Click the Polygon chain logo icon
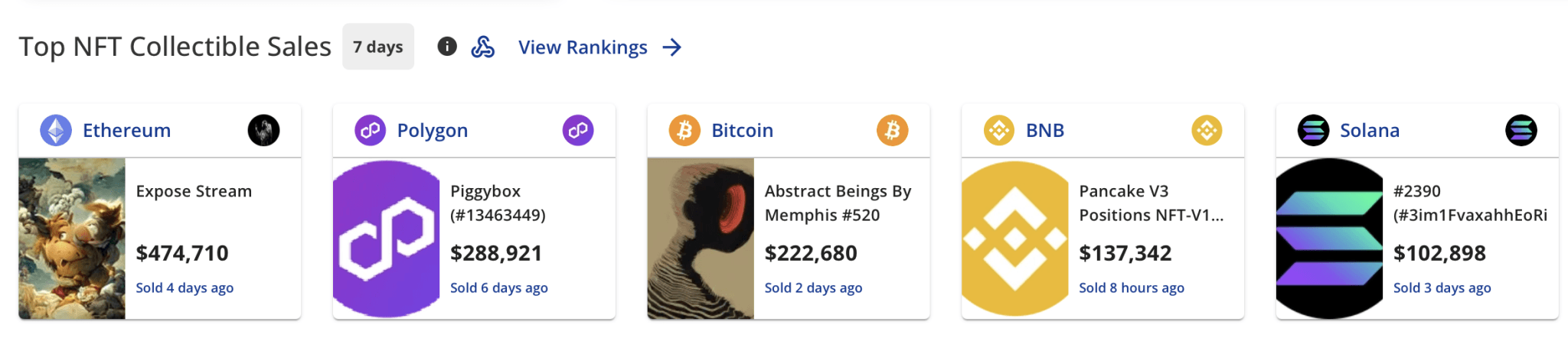Image resolution: width=1568 pixels, height=351 pixels. click(x=370, y=131)
